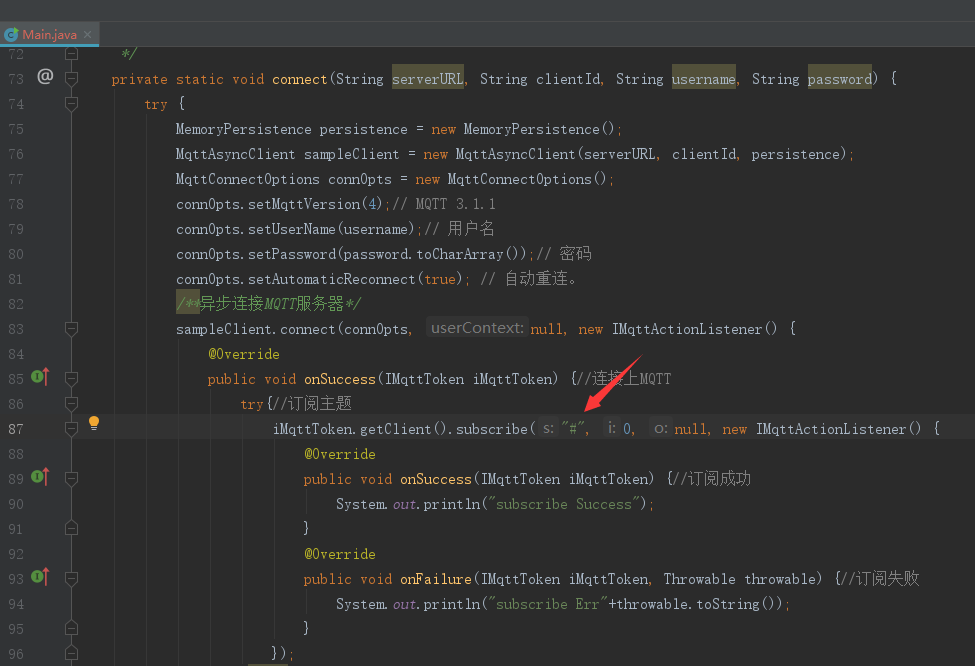Screen dimensions: 975x666
Task: Click getClient() on line 87
Action: point(404,428)
